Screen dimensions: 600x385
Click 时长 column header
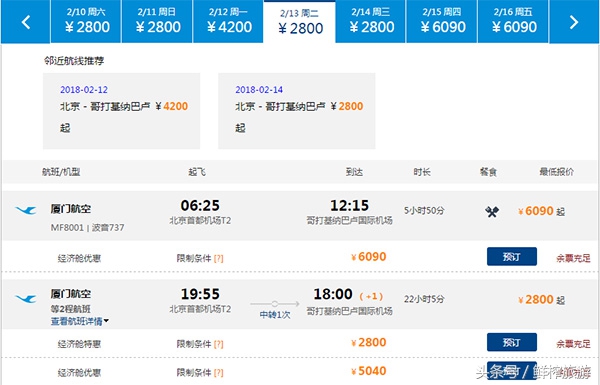(x=422, y=172)
